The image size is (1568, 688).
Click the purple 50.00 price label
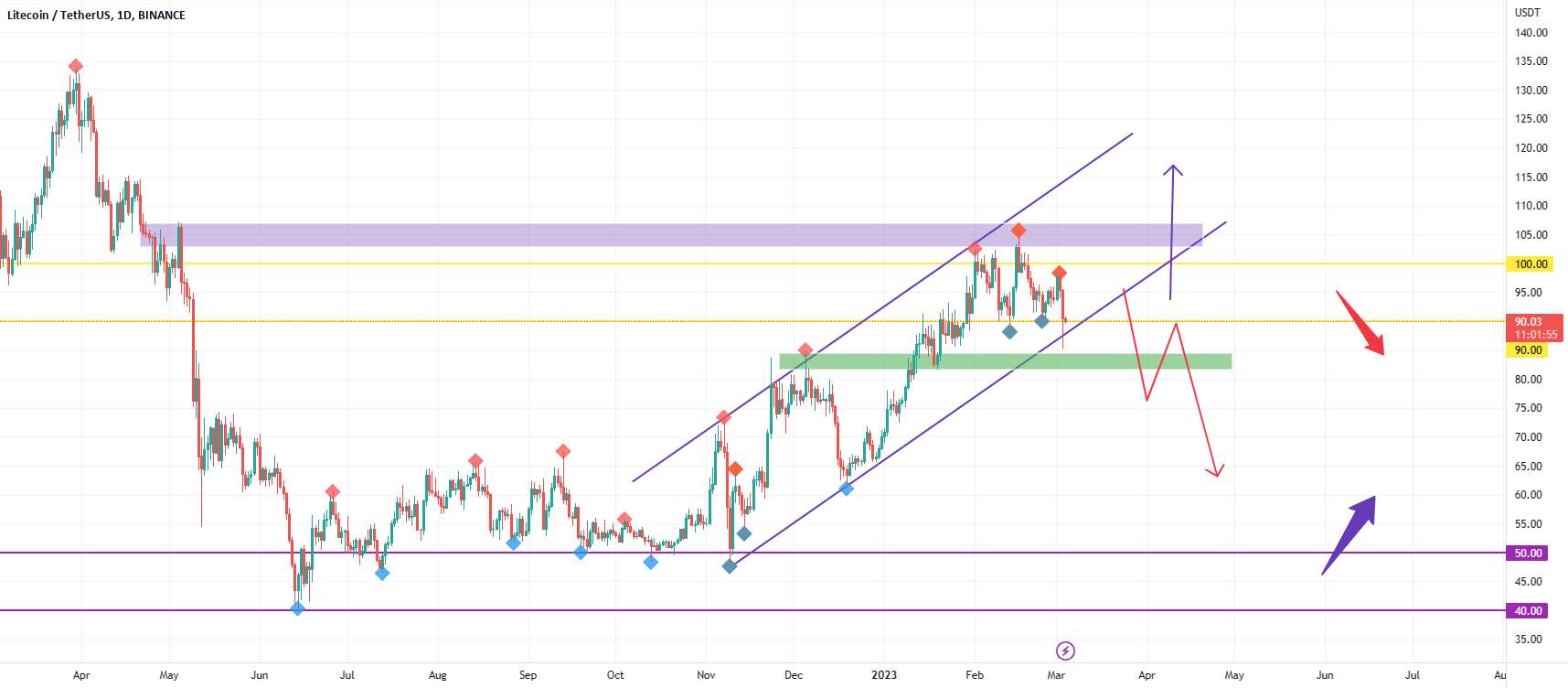pyautogui.click(x=1528, y=554)
